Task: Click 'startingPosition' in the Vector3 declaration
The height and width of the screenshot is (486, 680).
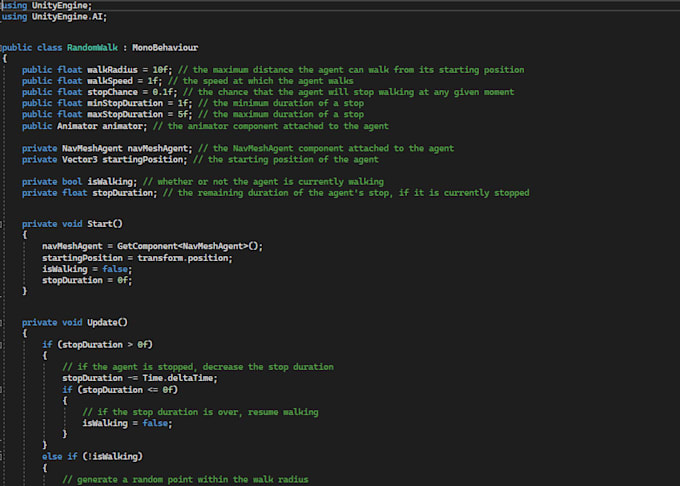Action: click(143, 160)
